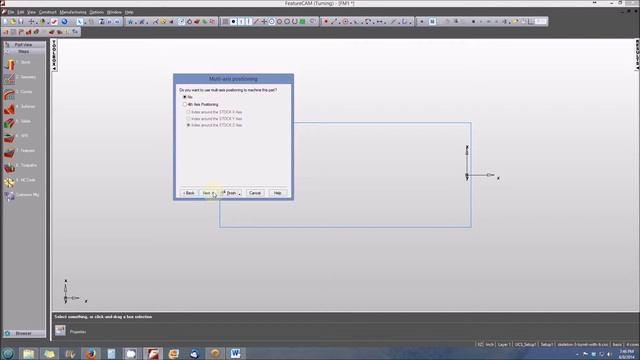Click the XY coordinate status bar entry
This screenshot has height=360, width=640.
[x=480, y=345]
